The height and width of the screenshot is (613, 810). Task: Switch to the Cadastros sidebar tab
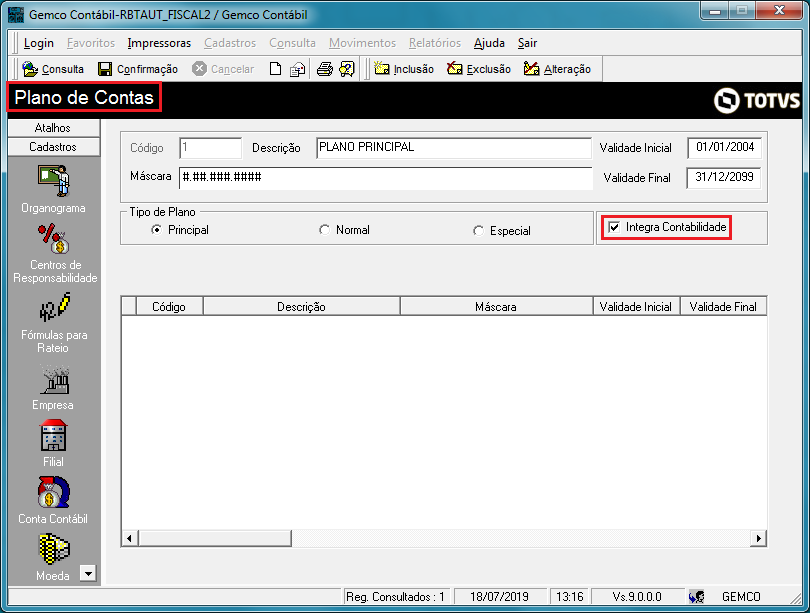(54, 147)
